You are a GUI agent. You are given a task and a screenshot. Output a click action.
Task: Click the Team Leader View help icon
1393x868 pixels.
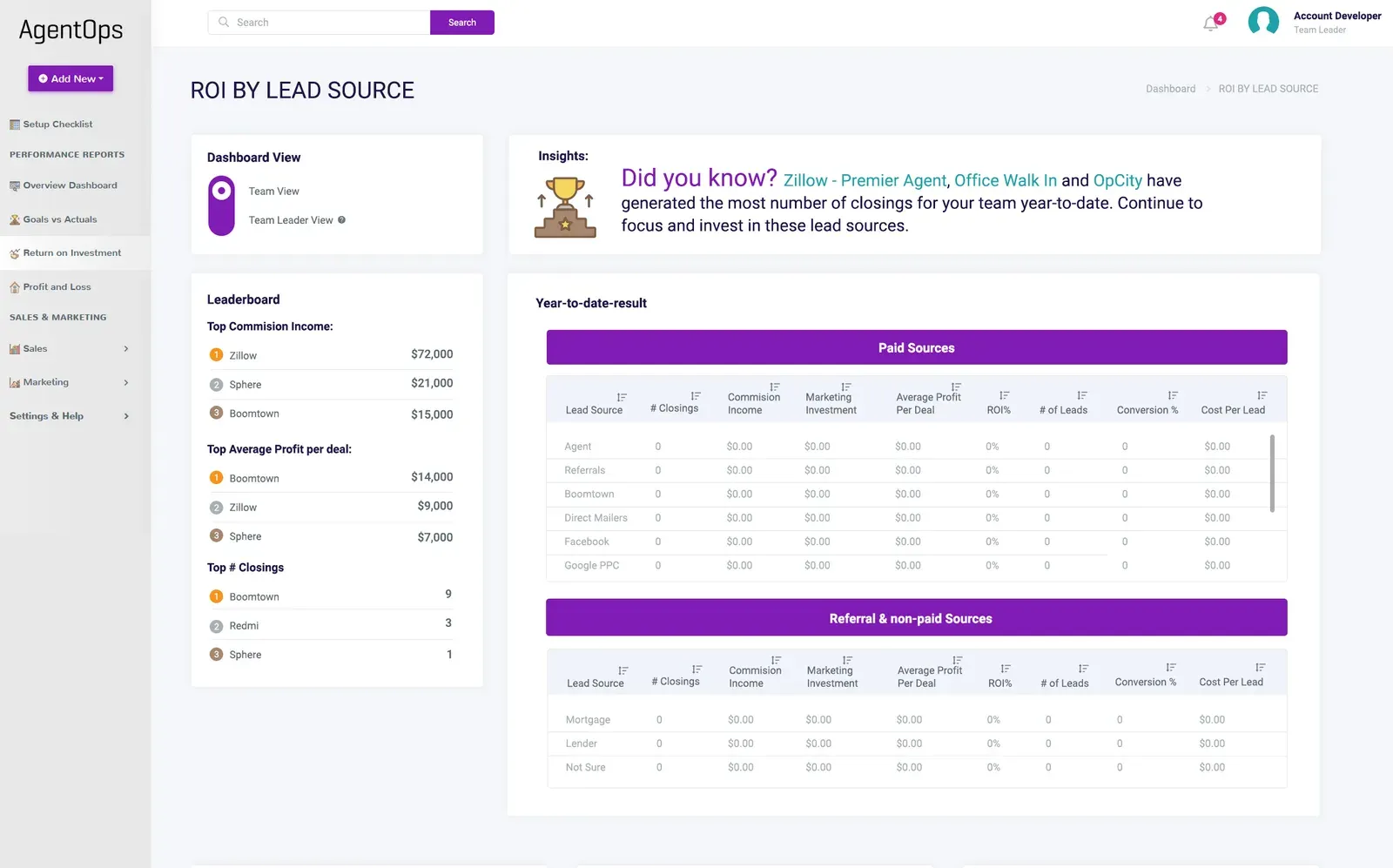341,220
